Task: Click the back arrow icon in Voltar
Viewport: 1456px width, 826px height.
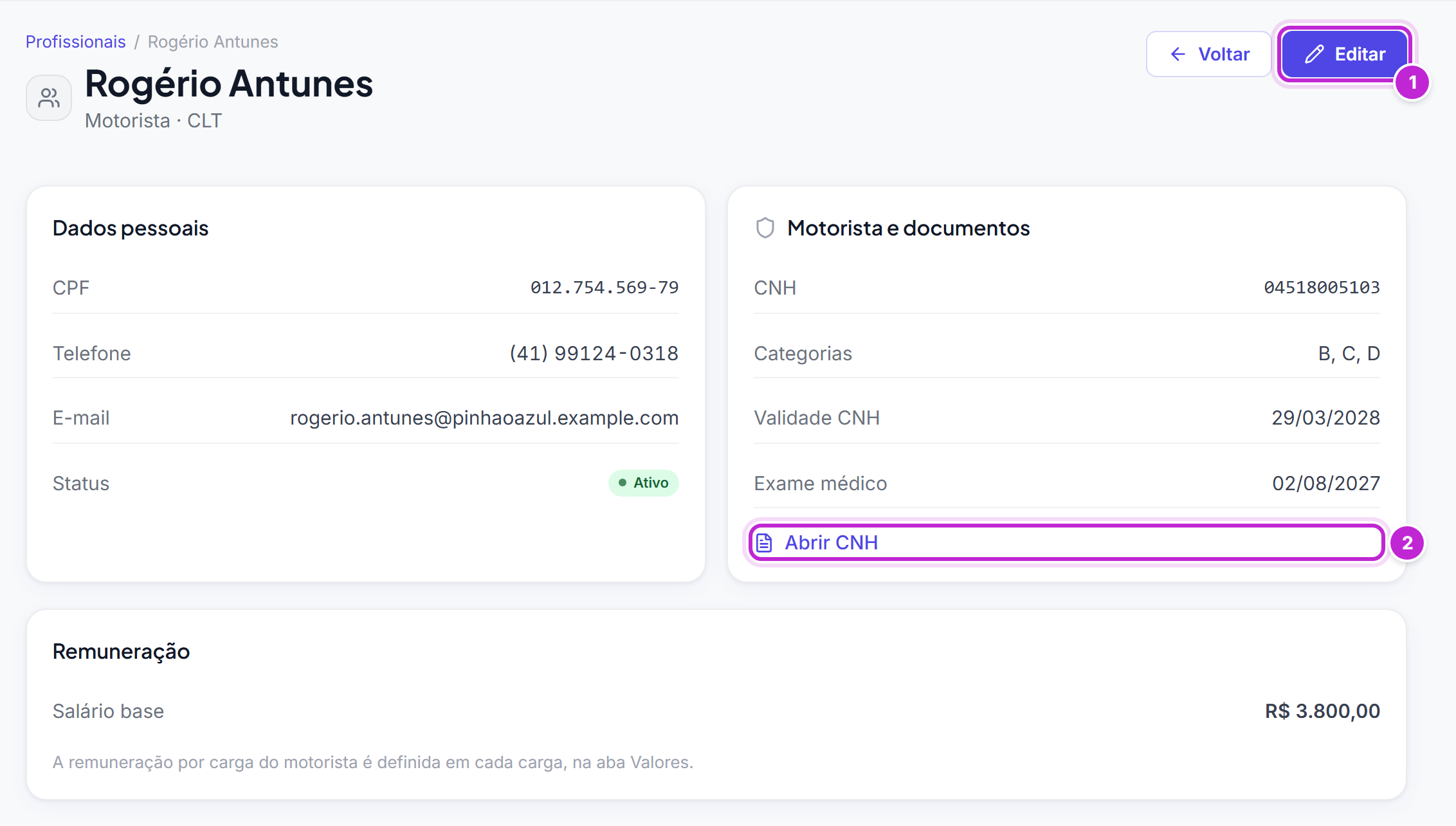Action: point(1178,54)
